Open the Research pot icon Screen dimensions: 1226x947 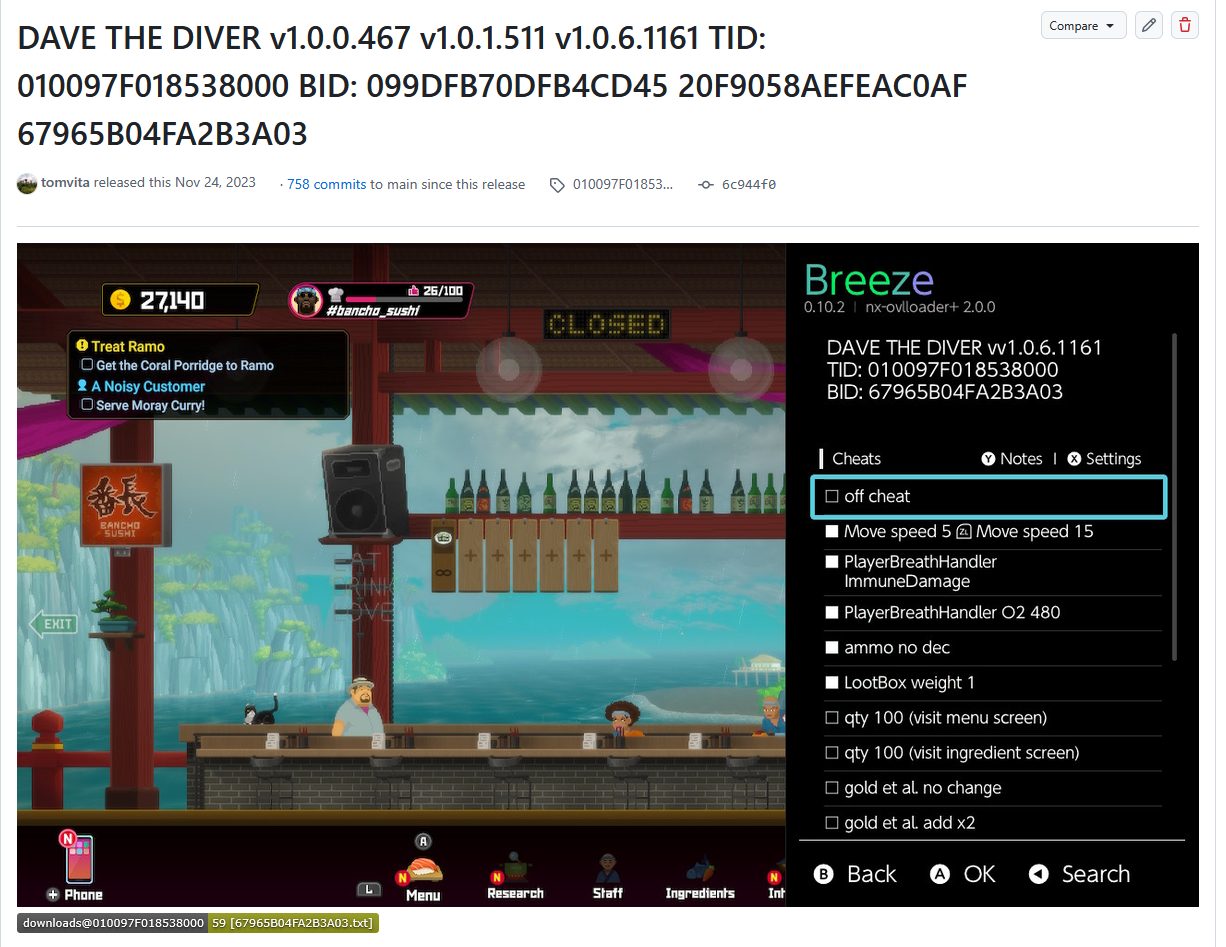click(514, 866)
